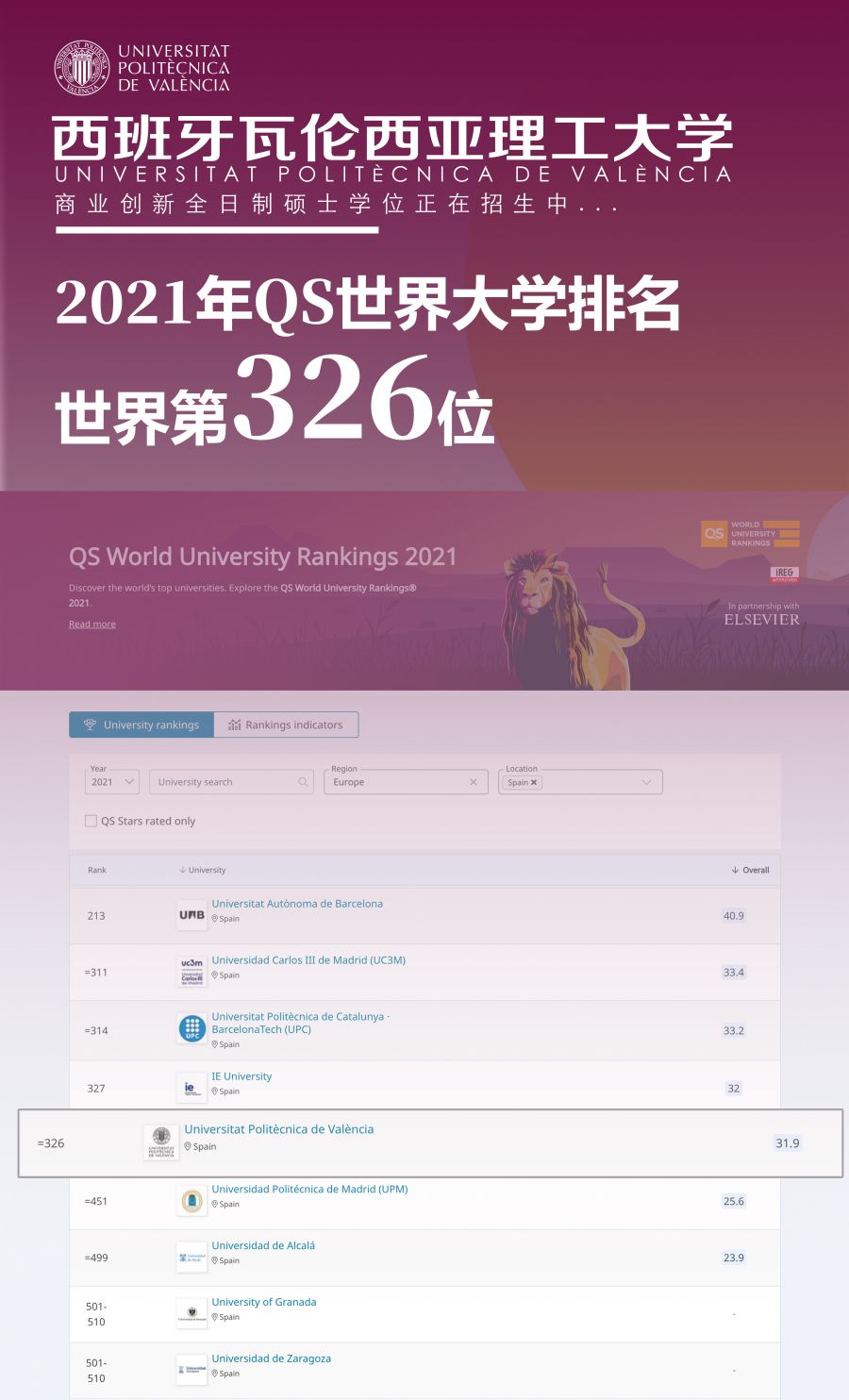Open Universidad Politécnica de Madrid (UPM) link
This screenshot has height=1400, width=849.
click(x=309, y=1190)
